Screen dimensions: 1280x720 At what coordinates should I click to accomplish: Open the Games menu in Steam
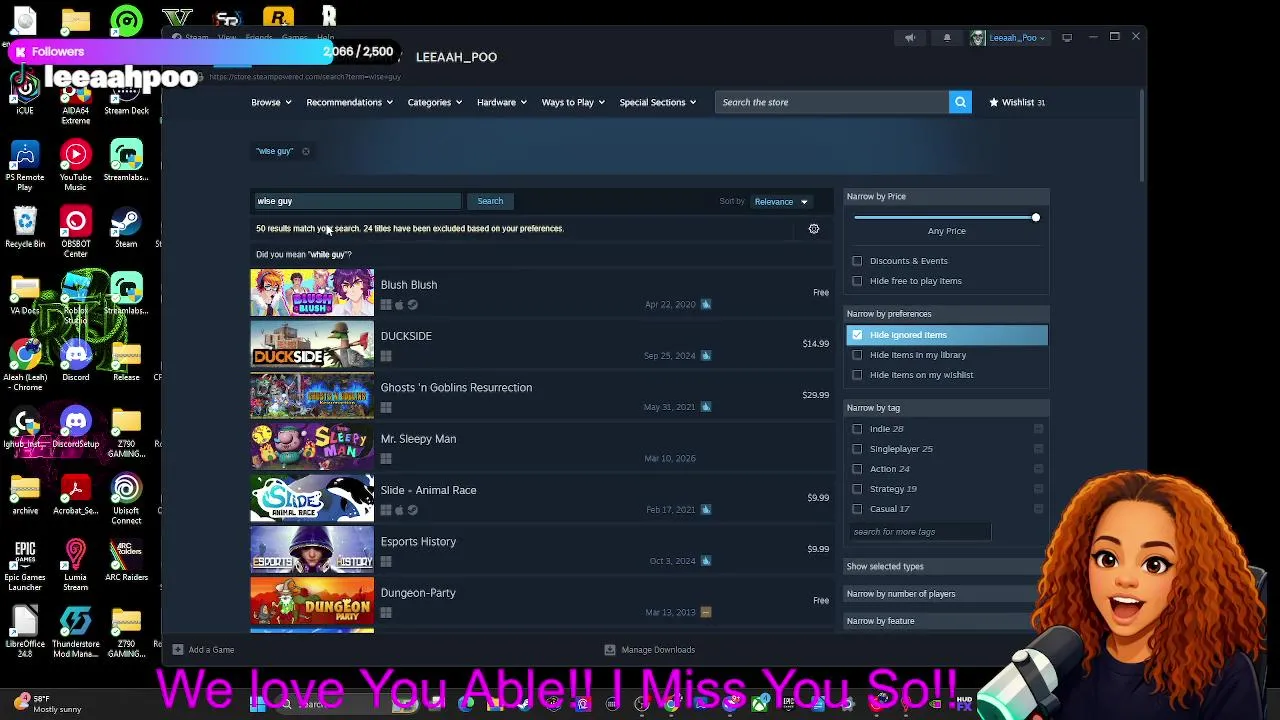(294, 38)
